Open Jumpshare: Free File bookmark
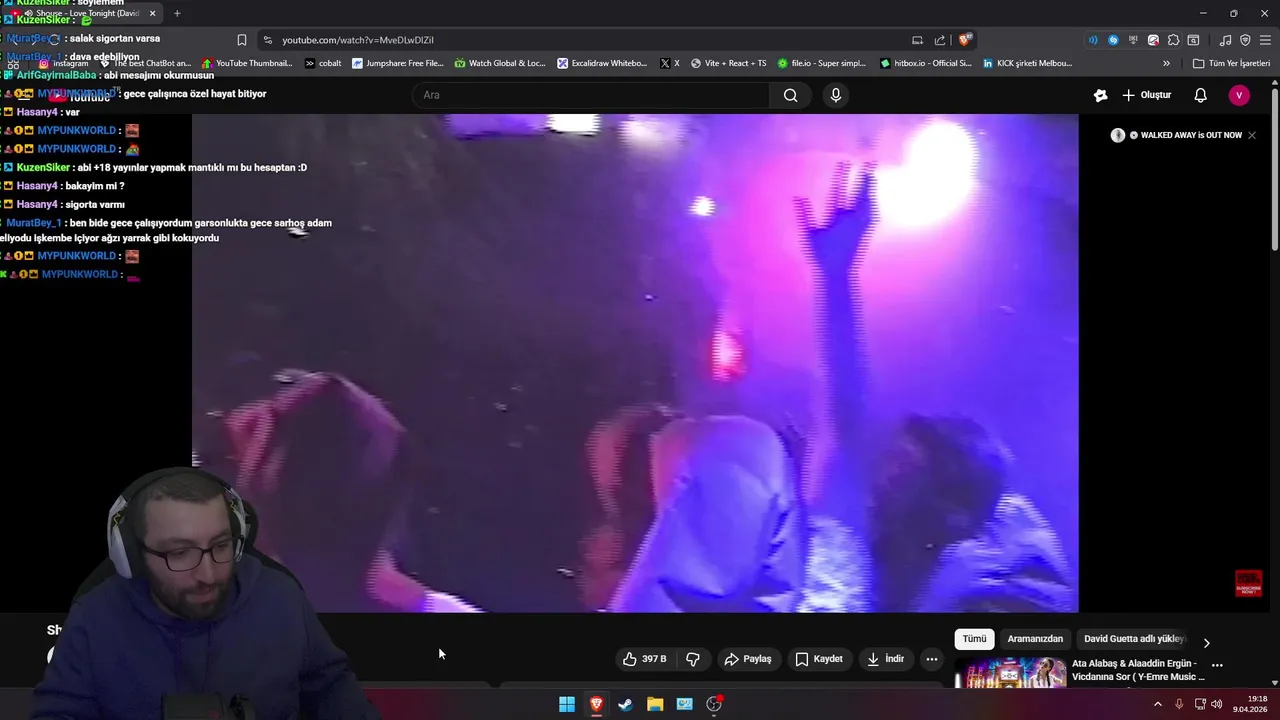 [398, 63]
